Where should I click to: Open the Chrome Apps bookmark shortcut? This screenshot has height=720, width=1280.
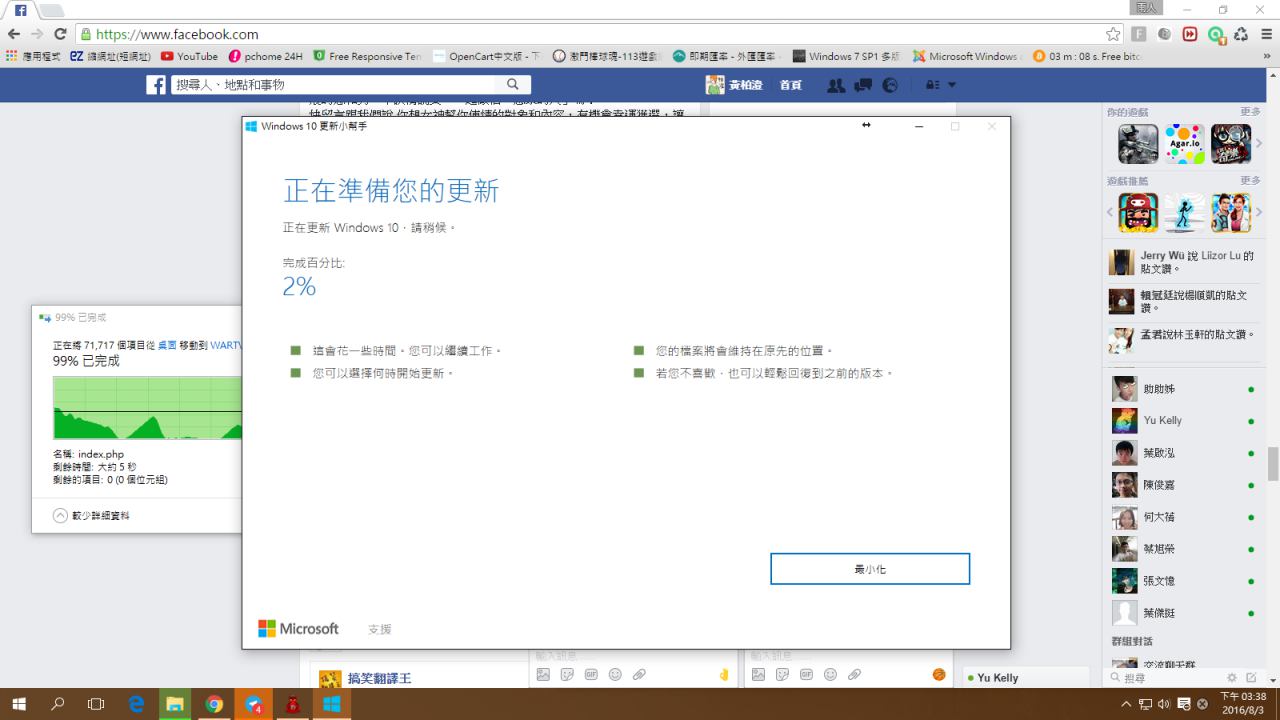click(33, 56)
